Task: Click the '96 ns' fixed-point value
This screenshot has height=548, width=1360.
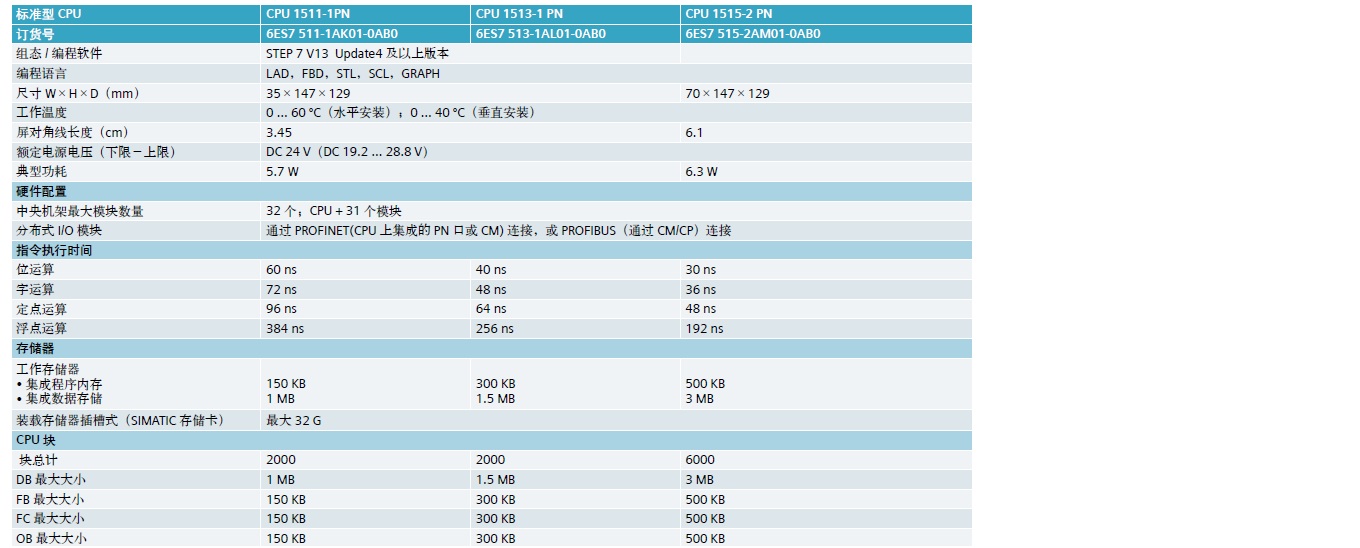Action: tap(281, 309)
